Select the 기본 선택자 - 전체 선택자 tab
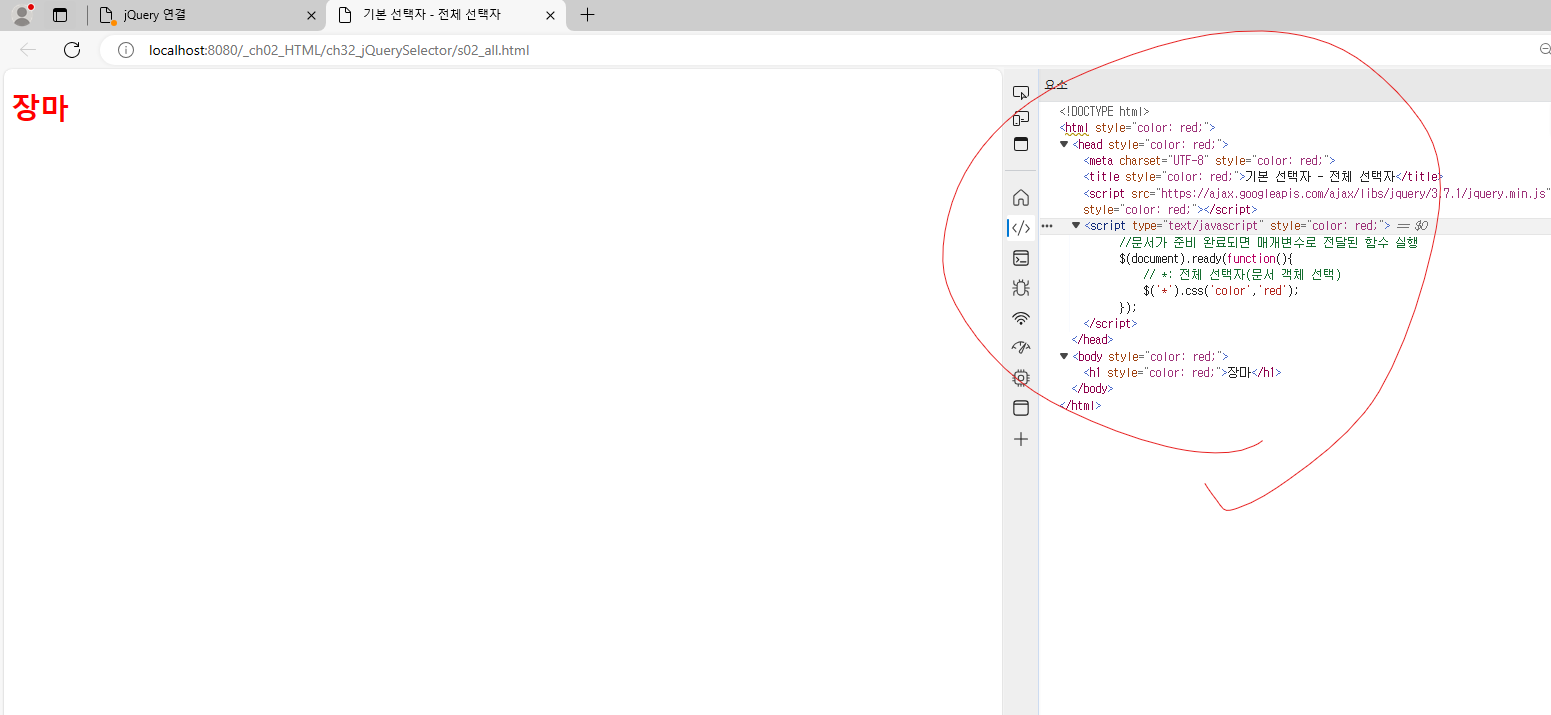The height and width of the screenshot is (715, 1551). tap(446, 15)
